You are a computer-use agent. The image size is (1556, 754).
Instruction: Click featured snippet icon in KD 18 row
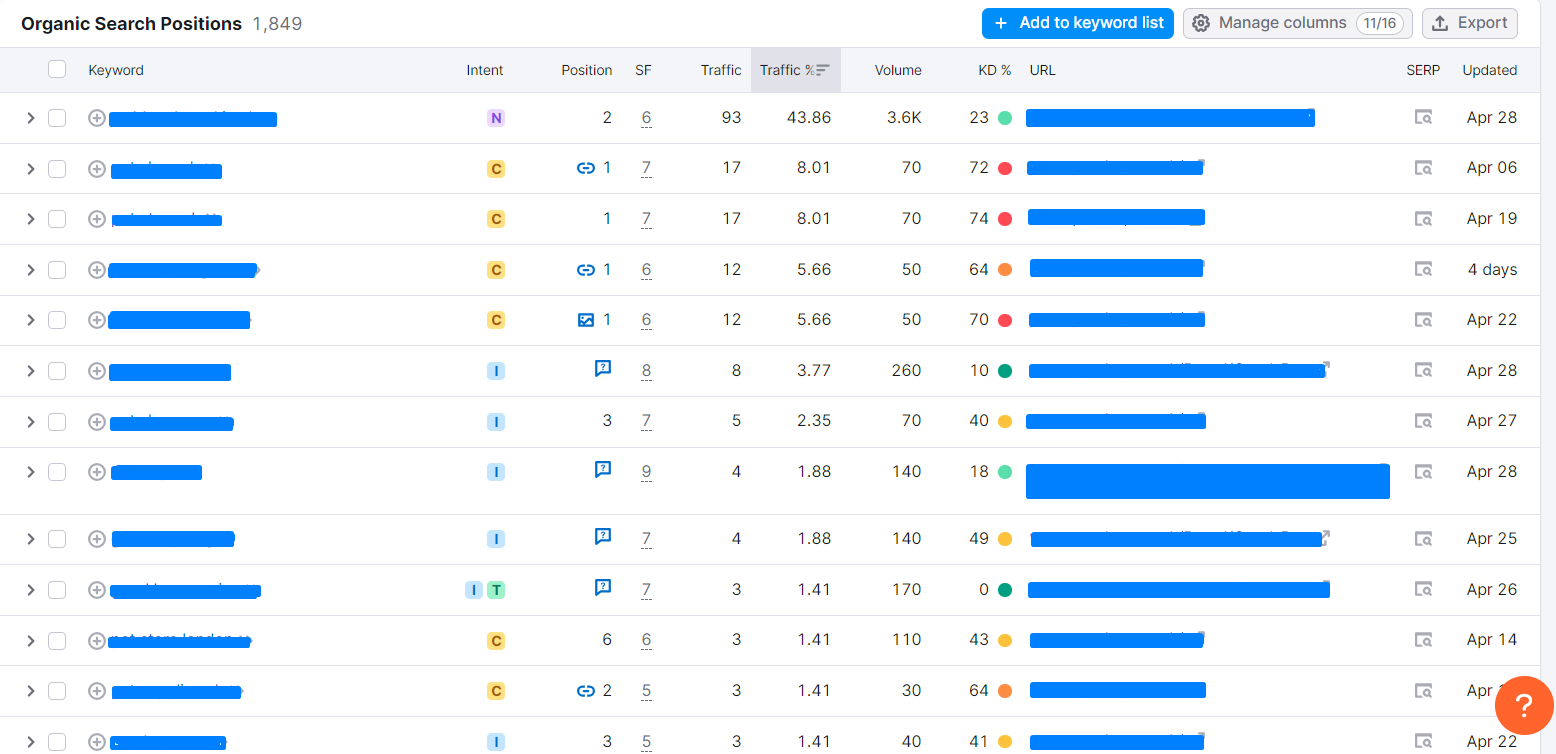603,469
